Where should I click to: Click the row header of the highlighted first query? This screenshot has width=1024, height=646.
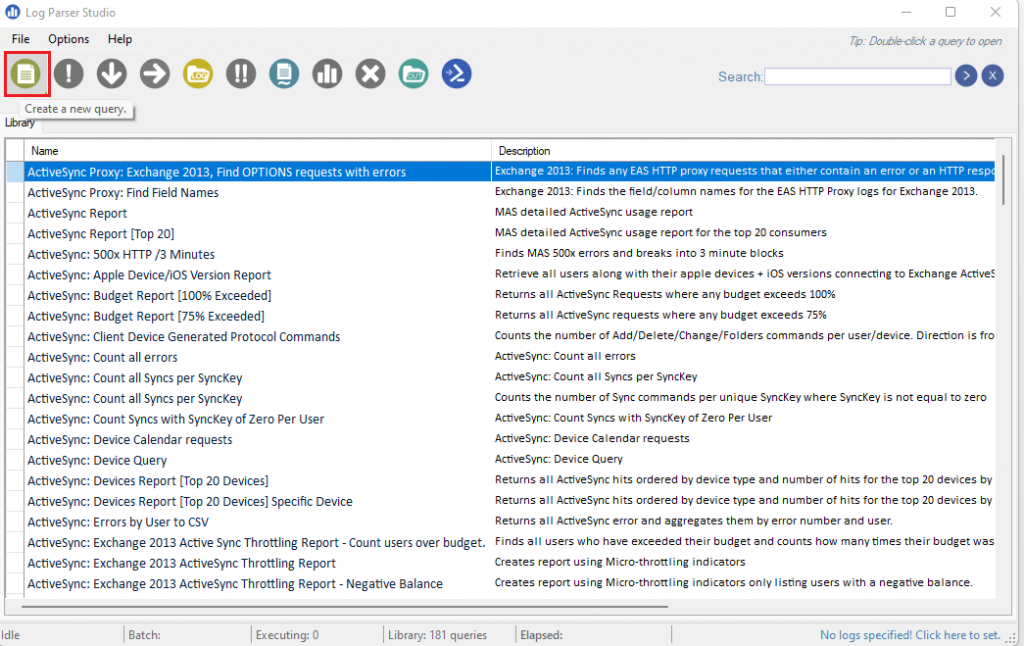(x=15, y=172)
